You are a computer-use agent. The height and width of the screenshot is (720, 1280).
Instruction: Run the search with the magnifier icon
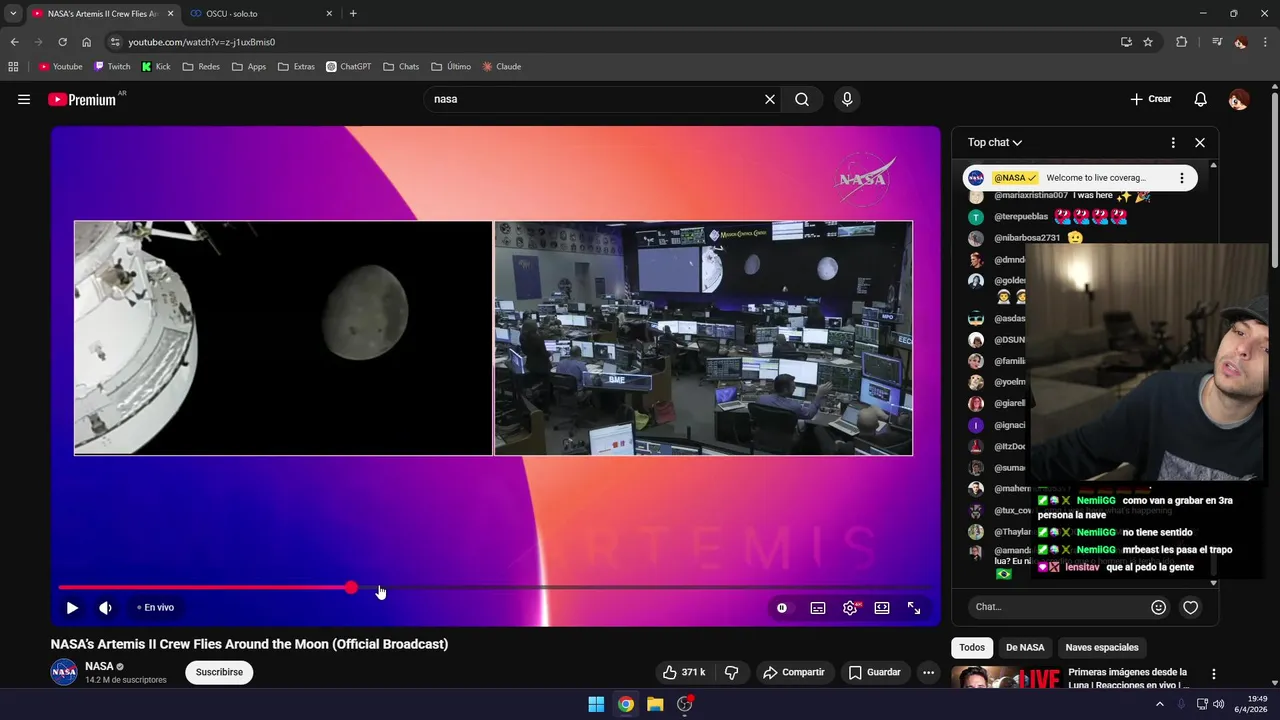802,99
